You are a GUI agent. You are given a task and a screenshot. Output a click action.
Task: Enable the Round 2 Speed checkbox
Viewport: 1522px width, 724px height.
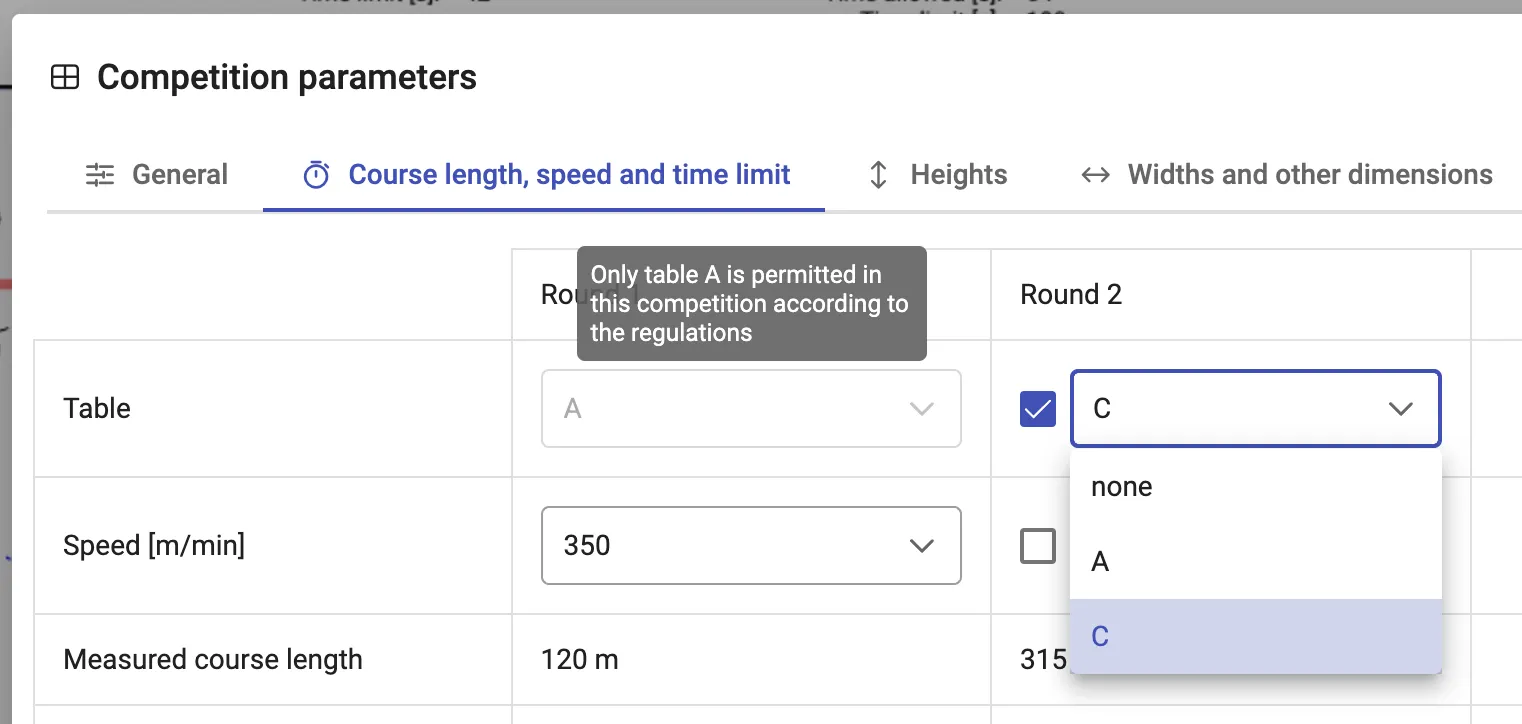click(1038, 546)
